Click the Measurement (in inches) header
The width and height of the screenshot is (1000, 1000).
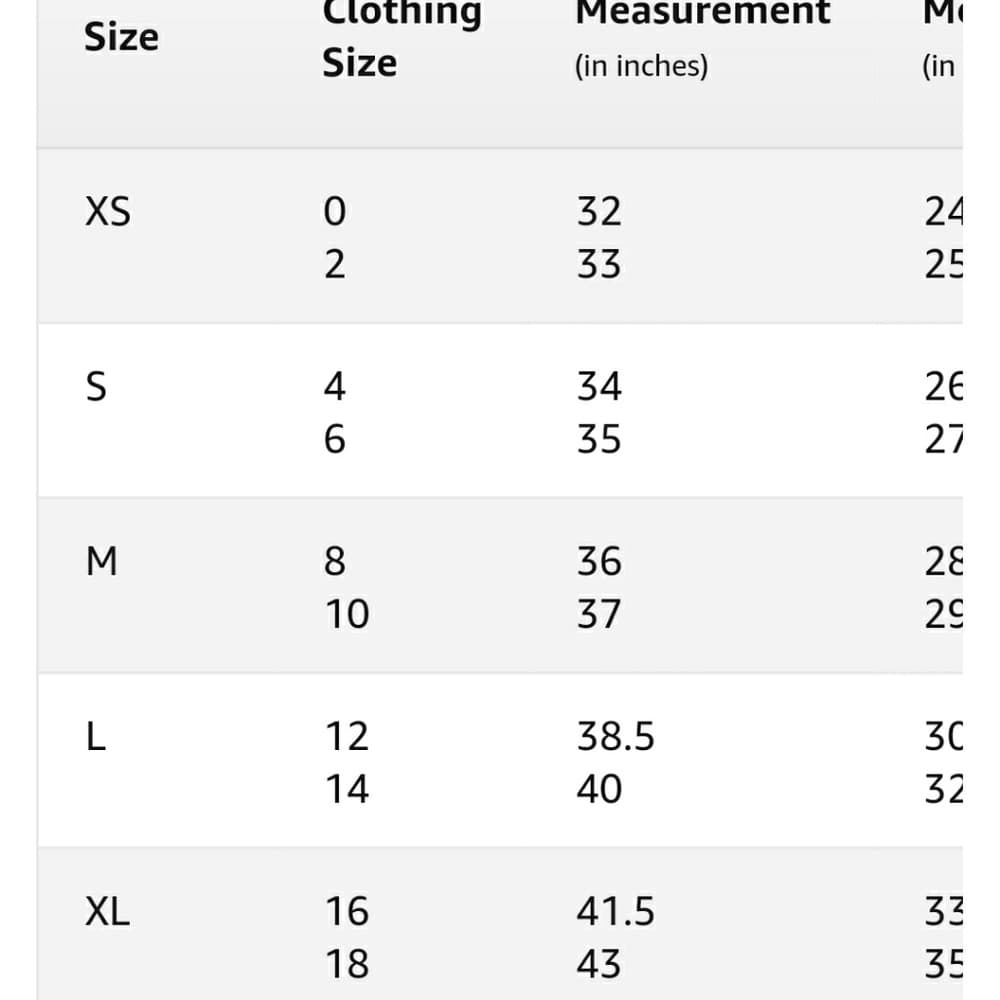[x=703, y=40]
